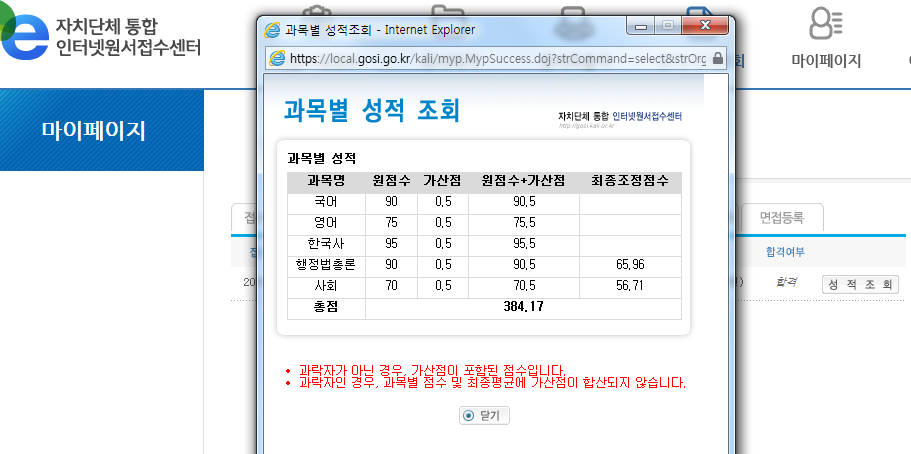This screenshot has width=911, height=454.
Task: Click the 95.5 combined score
Action: (x=523, y=244)
